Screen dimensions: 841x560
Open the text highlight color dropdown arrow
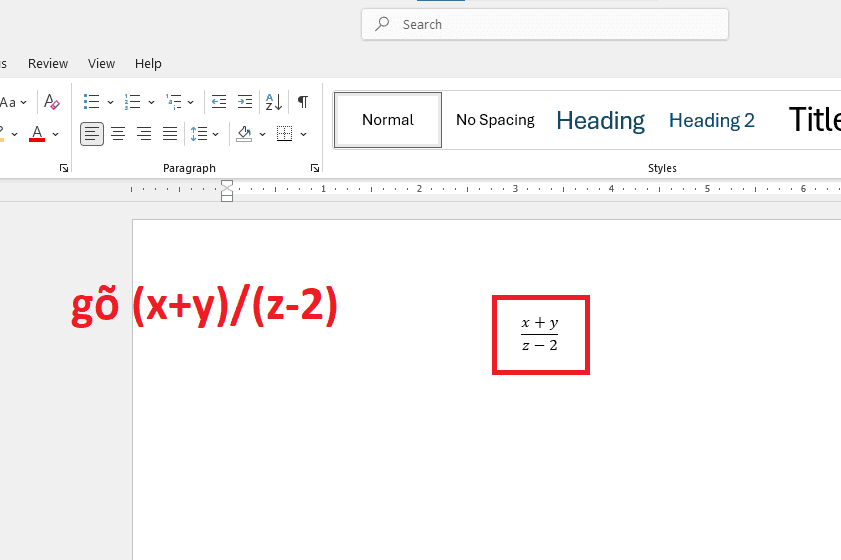[x=14, y=134]
